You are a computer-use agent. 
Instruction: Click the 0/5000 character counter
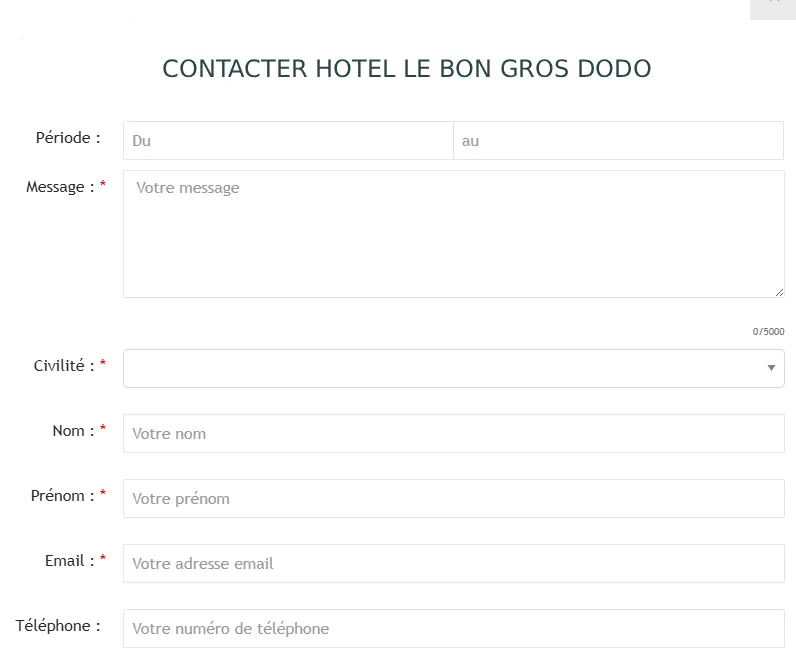(768, 332)
